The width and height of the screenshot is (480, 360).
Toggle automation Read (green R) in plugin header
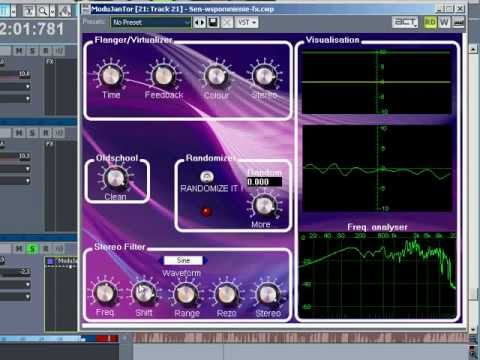tap(430, 22)
